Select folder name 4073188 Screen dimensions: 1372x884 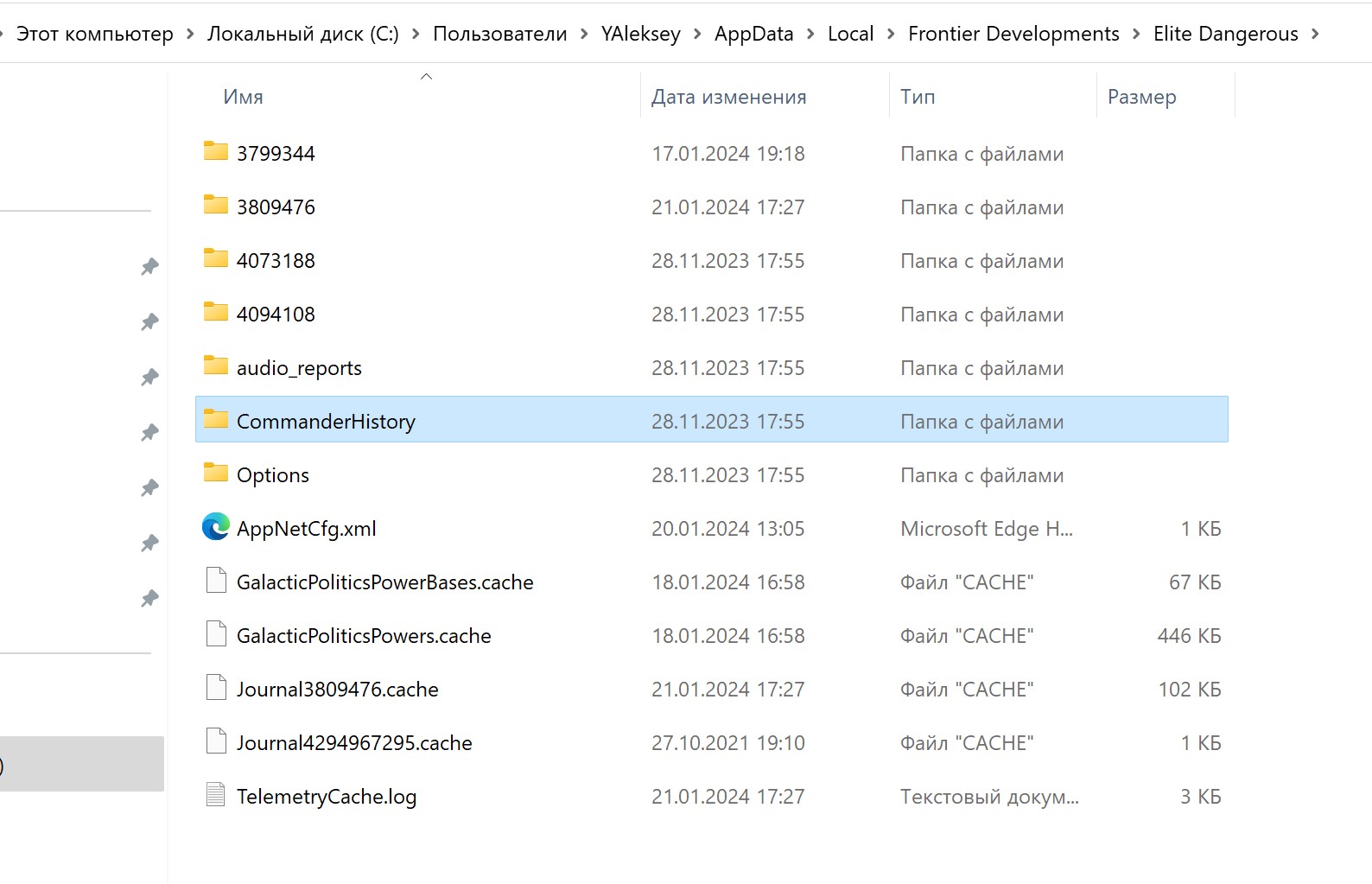pos(276,261)
